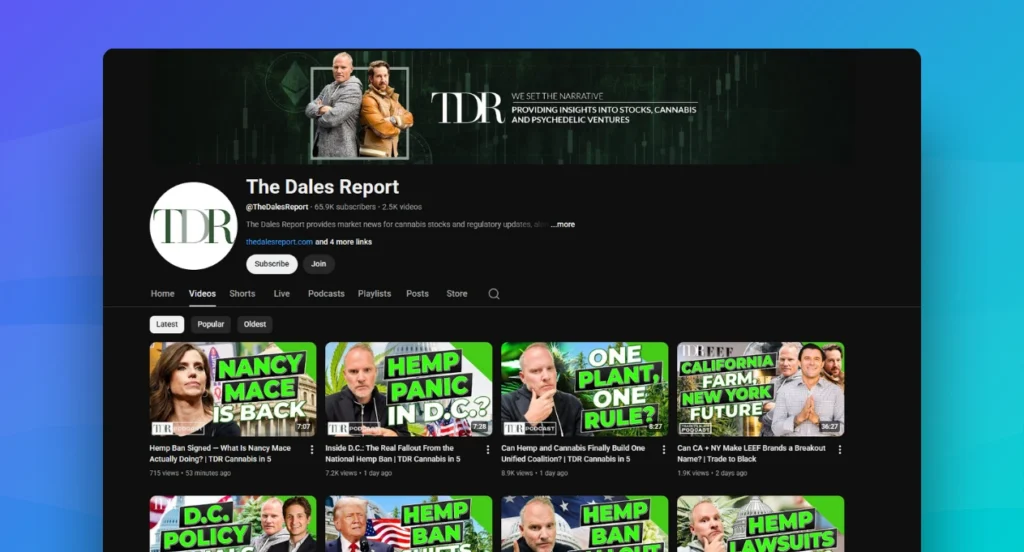Switch to the Shorts tab
Screen dimensions: 1024x552
pos(242,294)
